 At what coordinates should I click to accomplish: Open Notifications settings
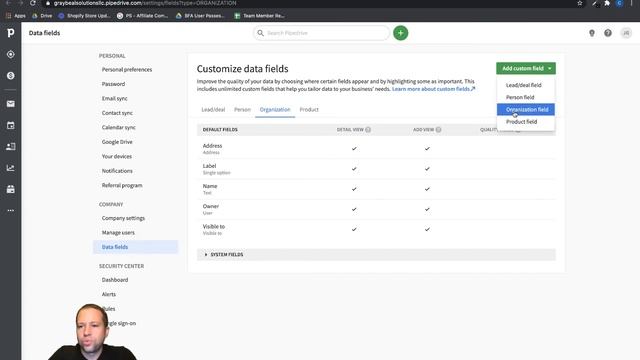pos(117,171)
